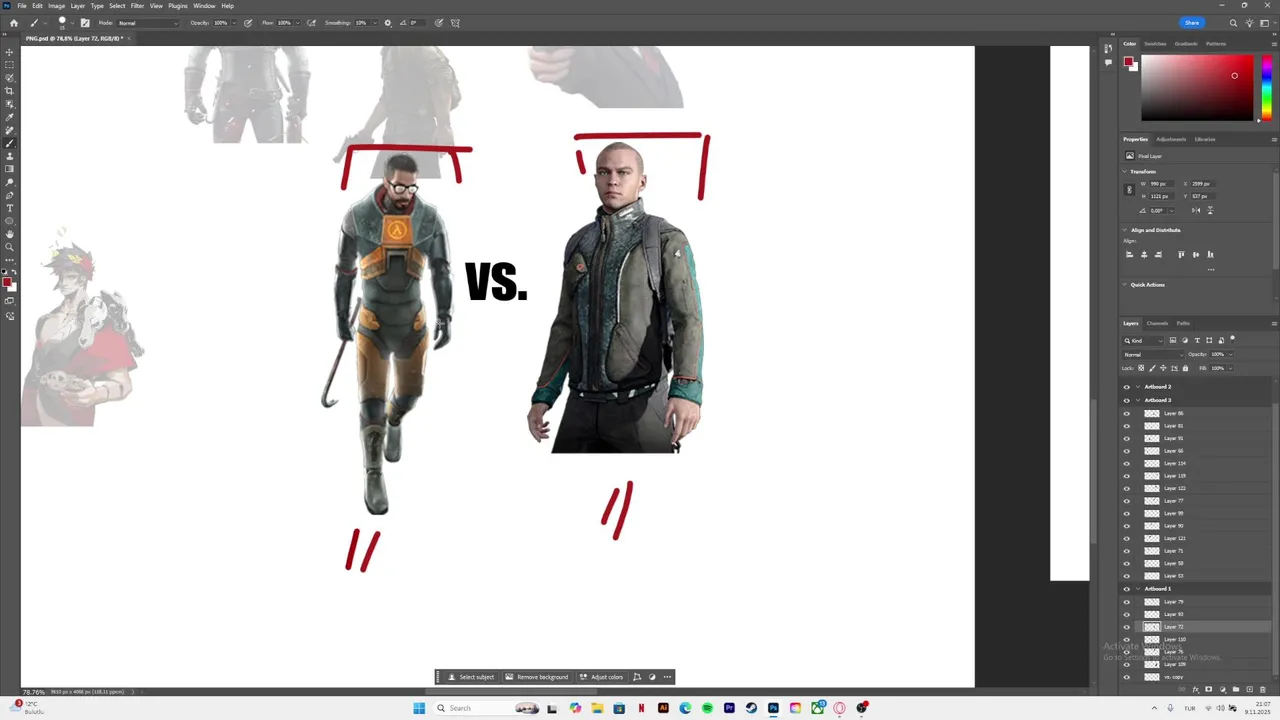Hide Layer 53 visibility eye
Image resolution: width=1280 pixels, height=720 pixels.
[x=1127, y=576]
